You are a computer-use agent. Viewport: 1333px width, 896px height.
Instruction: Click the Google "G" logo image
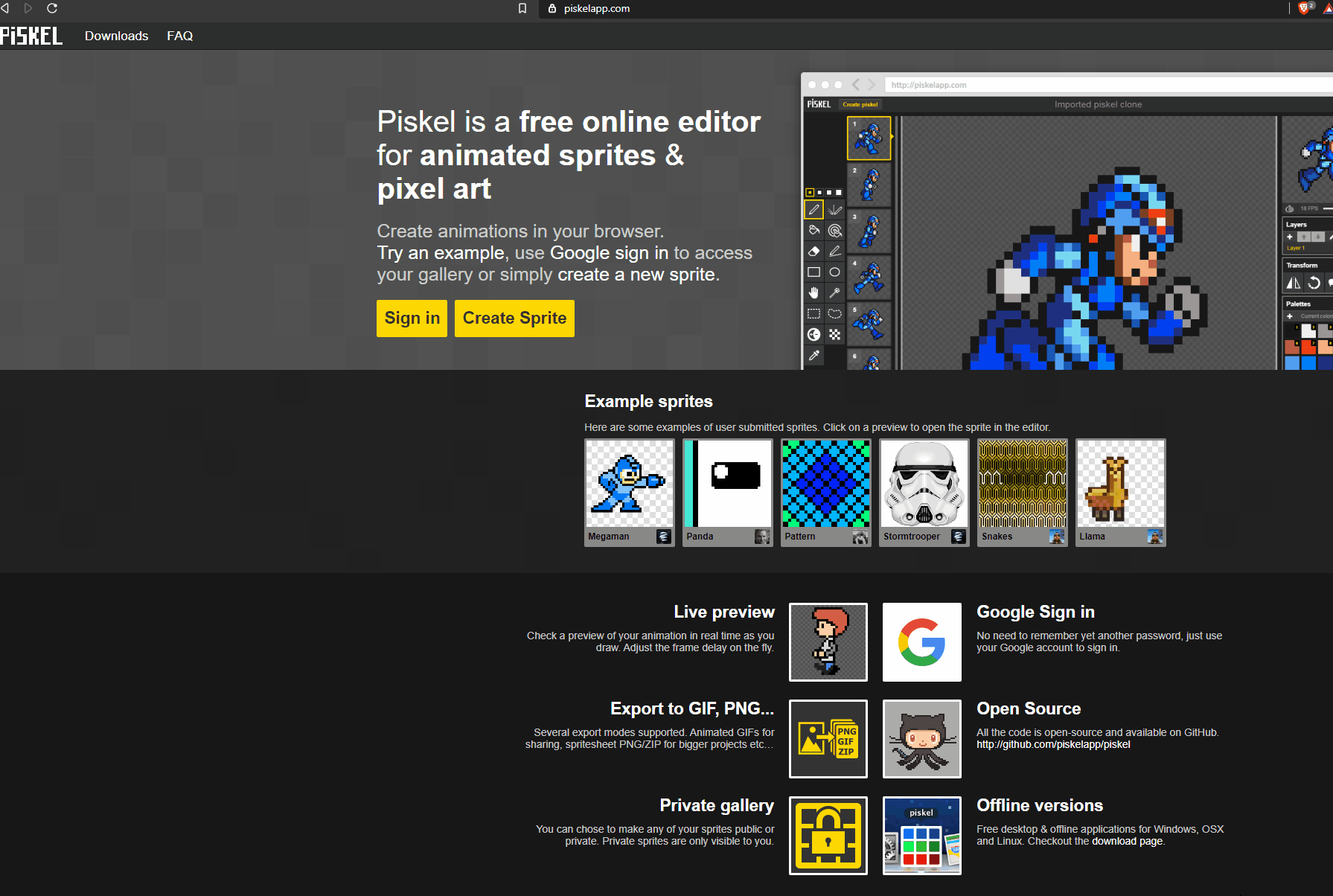(922, 642)
